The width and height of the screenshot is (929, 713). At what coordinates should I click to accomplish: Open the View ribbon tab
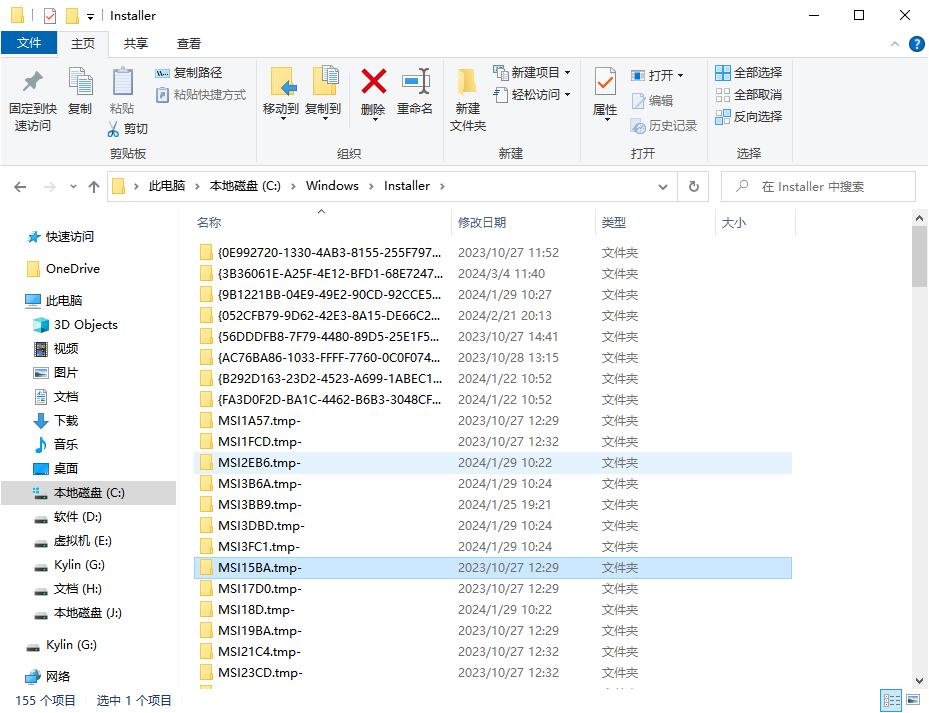pyautogui.click(x=189, y=43)
